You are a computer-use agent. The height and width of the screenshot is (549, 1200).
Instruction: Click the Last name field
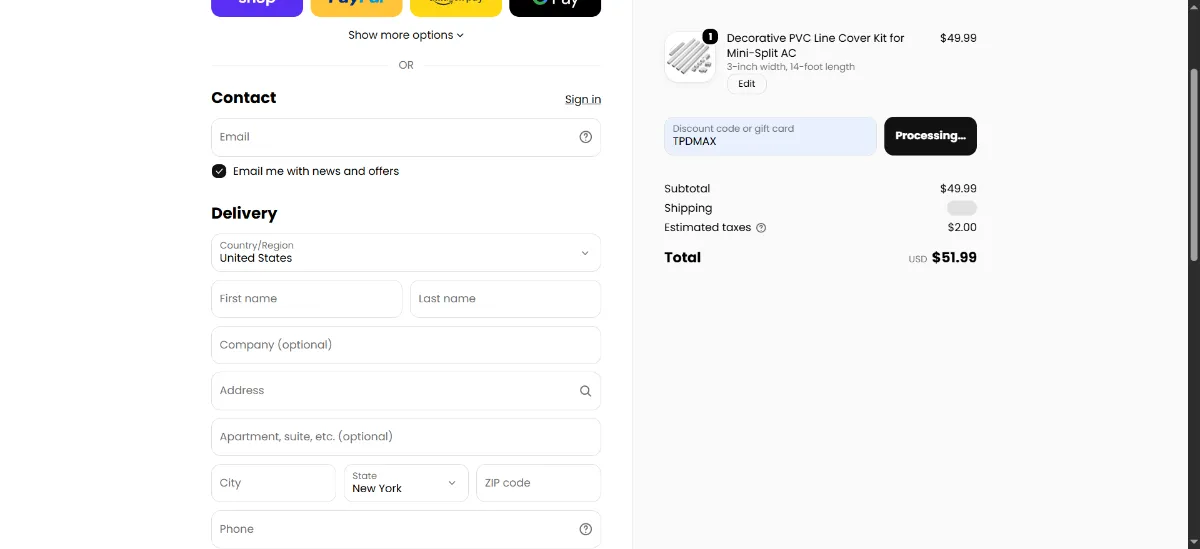pos(505,299)
